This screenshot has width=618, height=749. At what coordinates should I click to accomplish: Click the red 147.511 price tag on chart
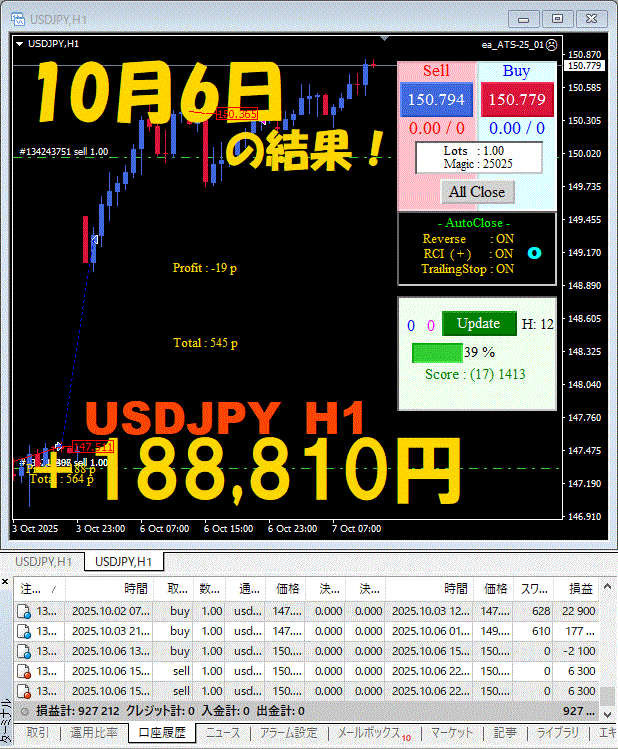coord(93,447)
